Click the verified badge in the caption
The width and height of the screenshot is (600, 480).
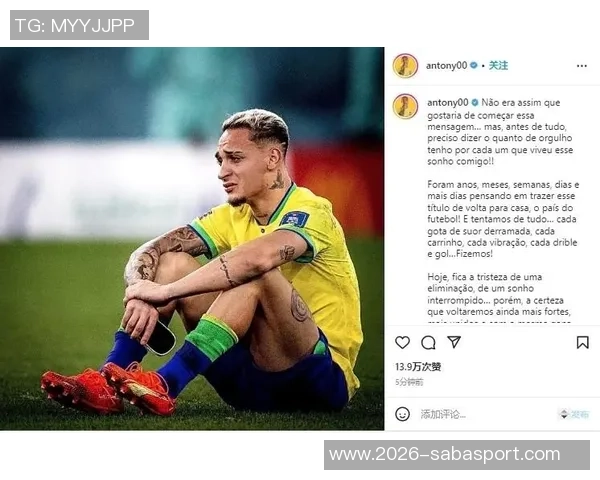pos(475,103)
